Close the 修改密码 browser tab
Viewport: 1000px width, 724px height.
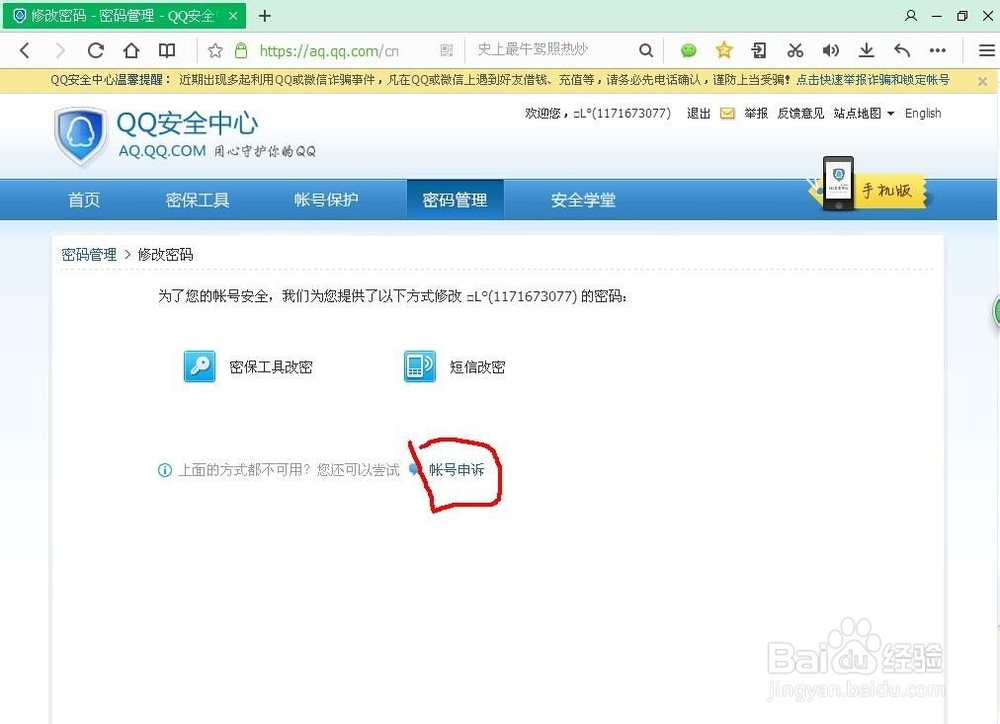click(233, 16)
